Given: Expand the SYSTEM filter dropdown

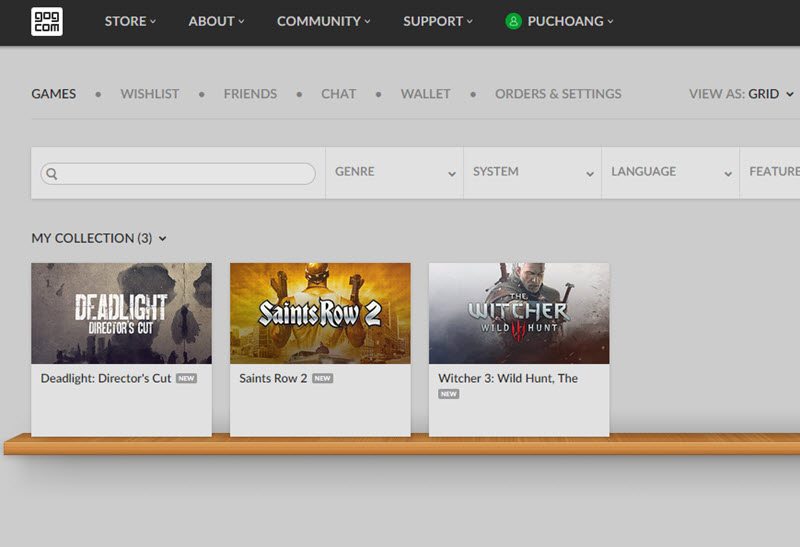Looking at the screenshot, I should point(533,173).
